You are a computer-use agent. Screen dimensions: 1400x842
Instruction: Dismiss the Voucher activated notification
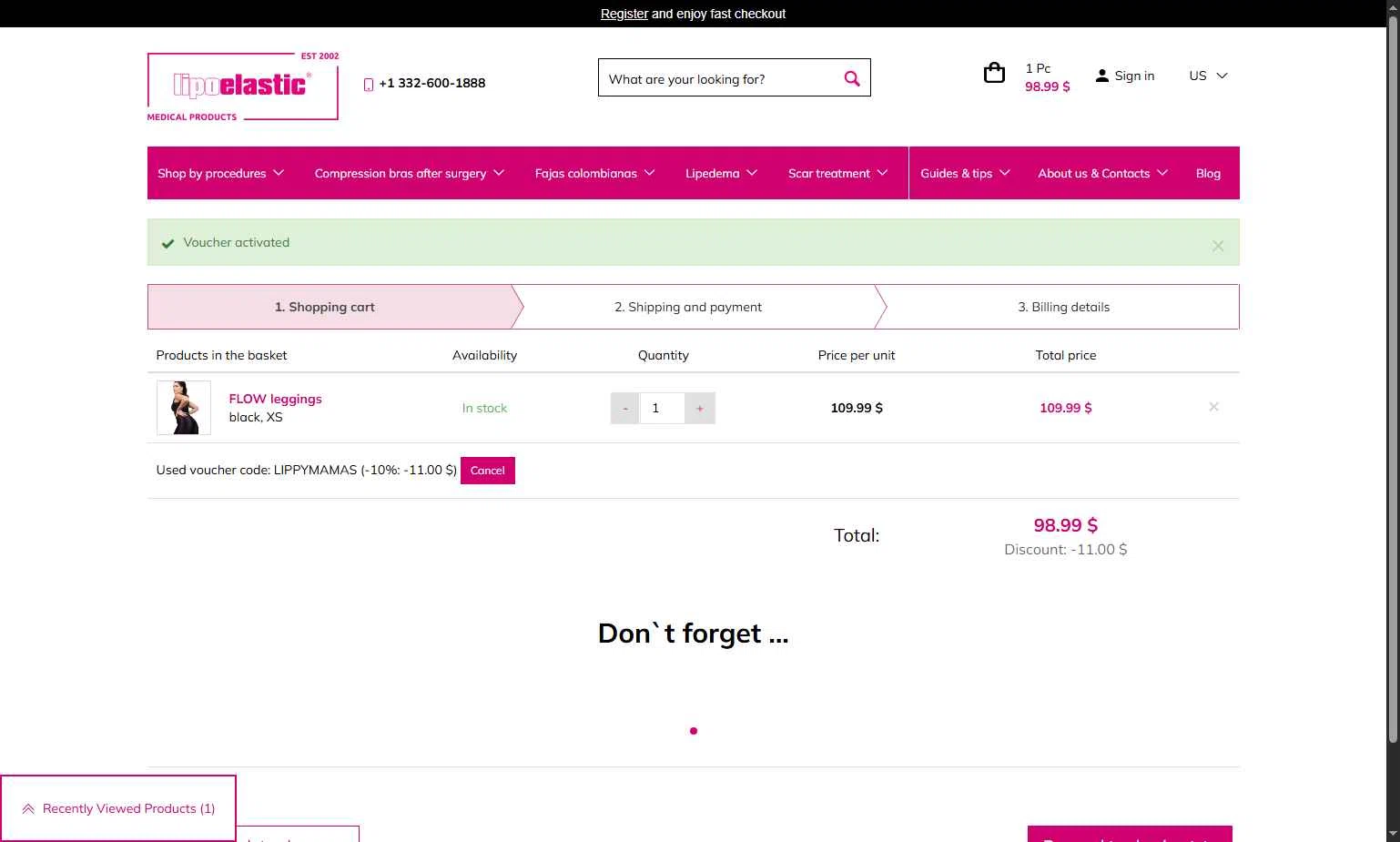[1218, 246]
